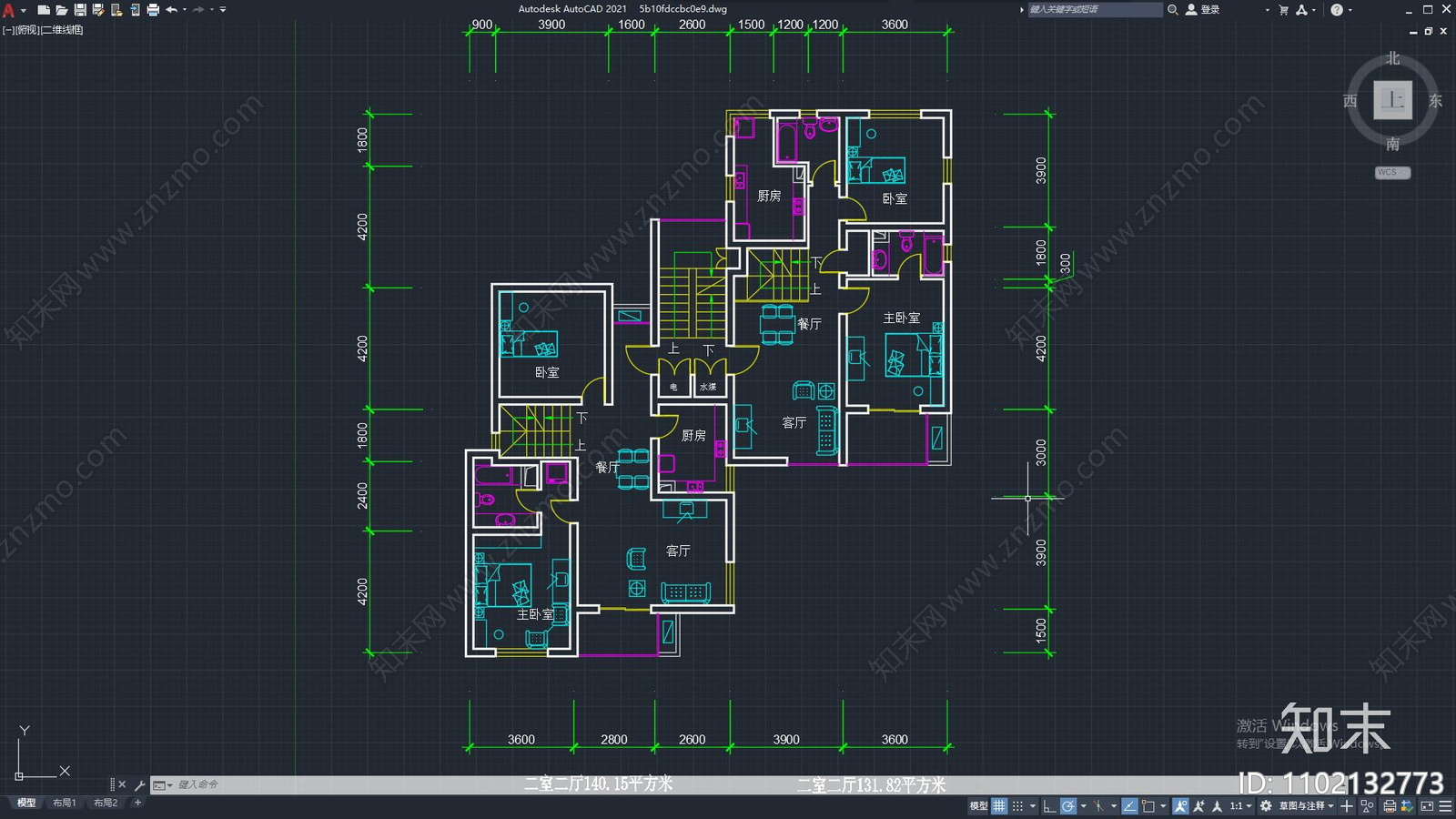
Task: Click status bar plot printer icon
Action: [1390, 806]
